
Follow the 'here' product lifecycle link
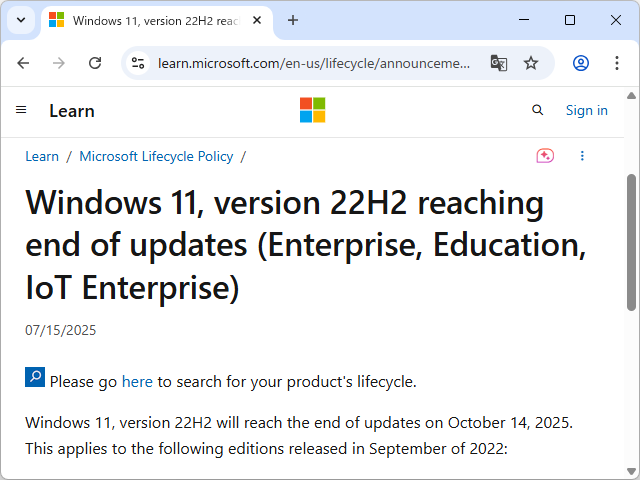coord(137,381)
